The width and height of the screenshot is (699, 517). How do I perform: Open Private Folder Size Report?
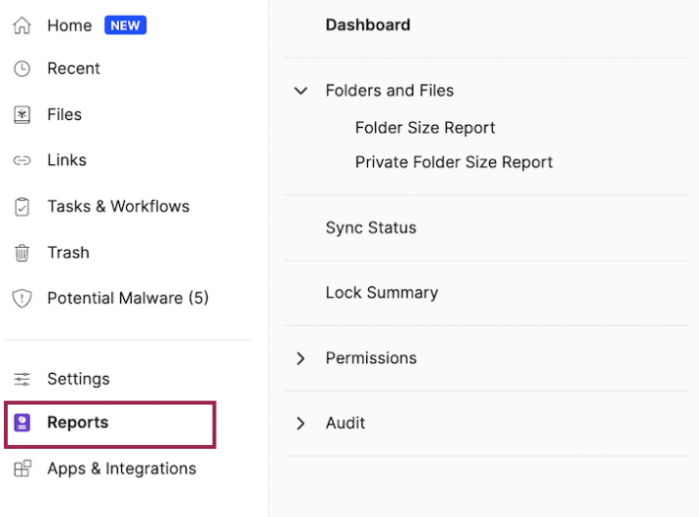pos(453,162)
